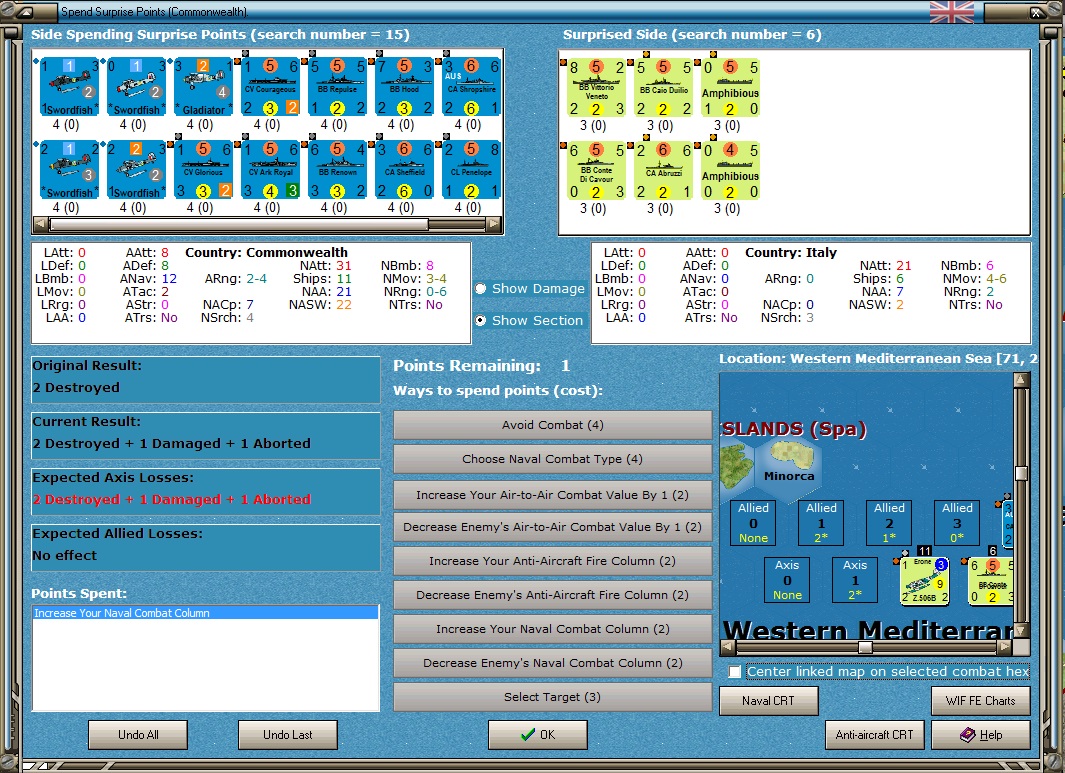
Task: Select the CV Courageous carrier unit
Action: pos(271,87)
